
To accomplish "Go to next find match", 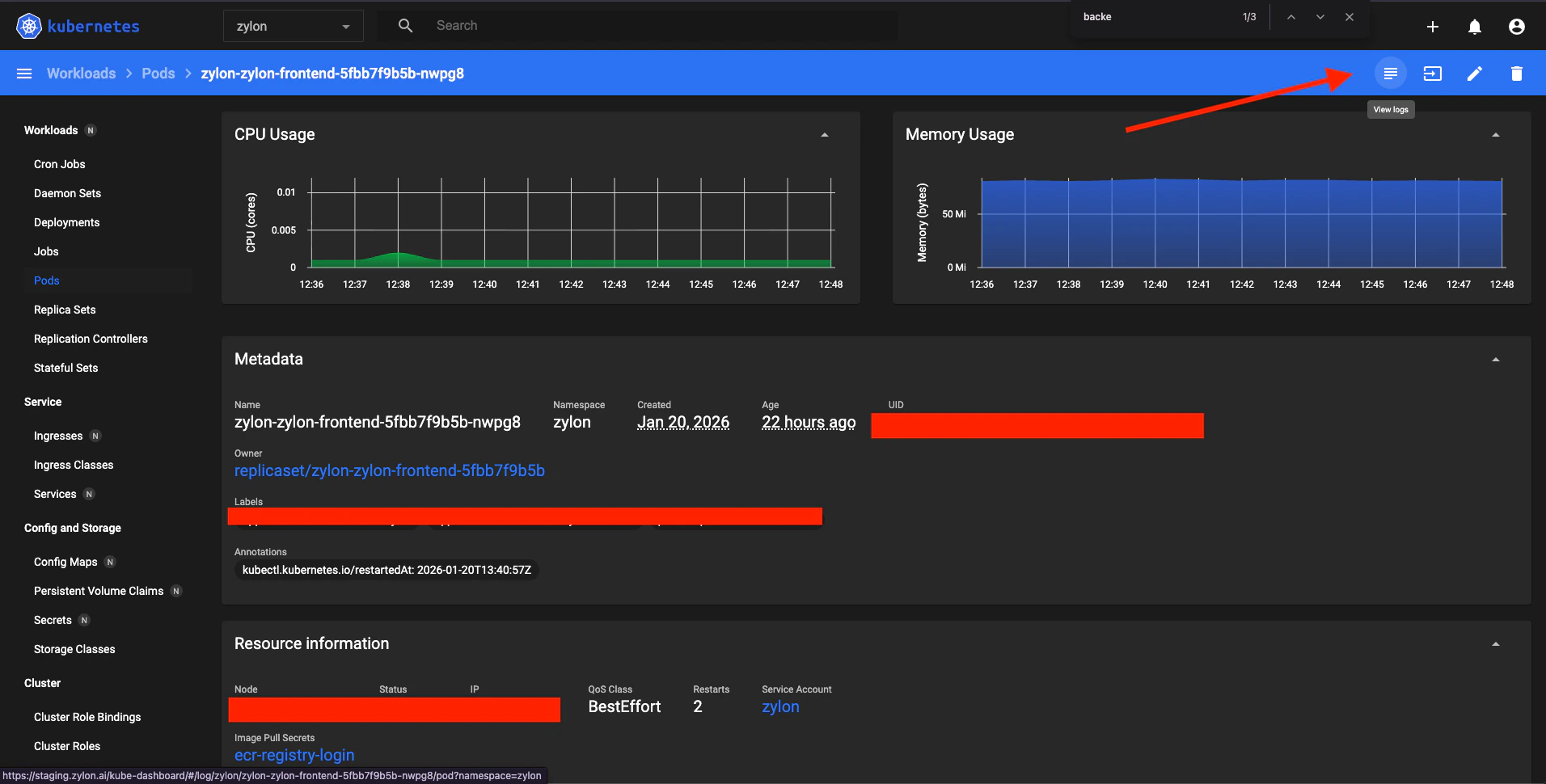I will tap(1320, 17).
